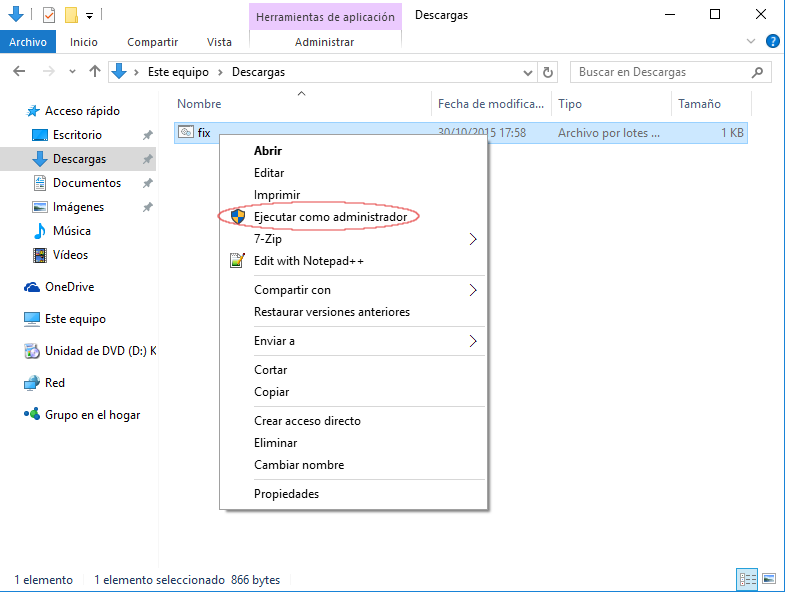
Task: Open the Vista ribbon tab
Action: [x=219, y=42]
